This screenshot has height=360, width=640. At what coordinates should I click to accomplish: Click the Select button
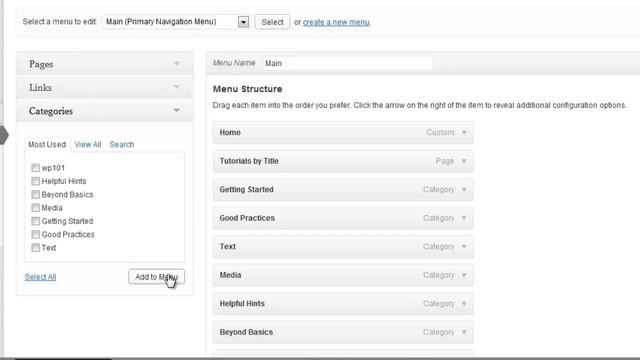point(272,22)
